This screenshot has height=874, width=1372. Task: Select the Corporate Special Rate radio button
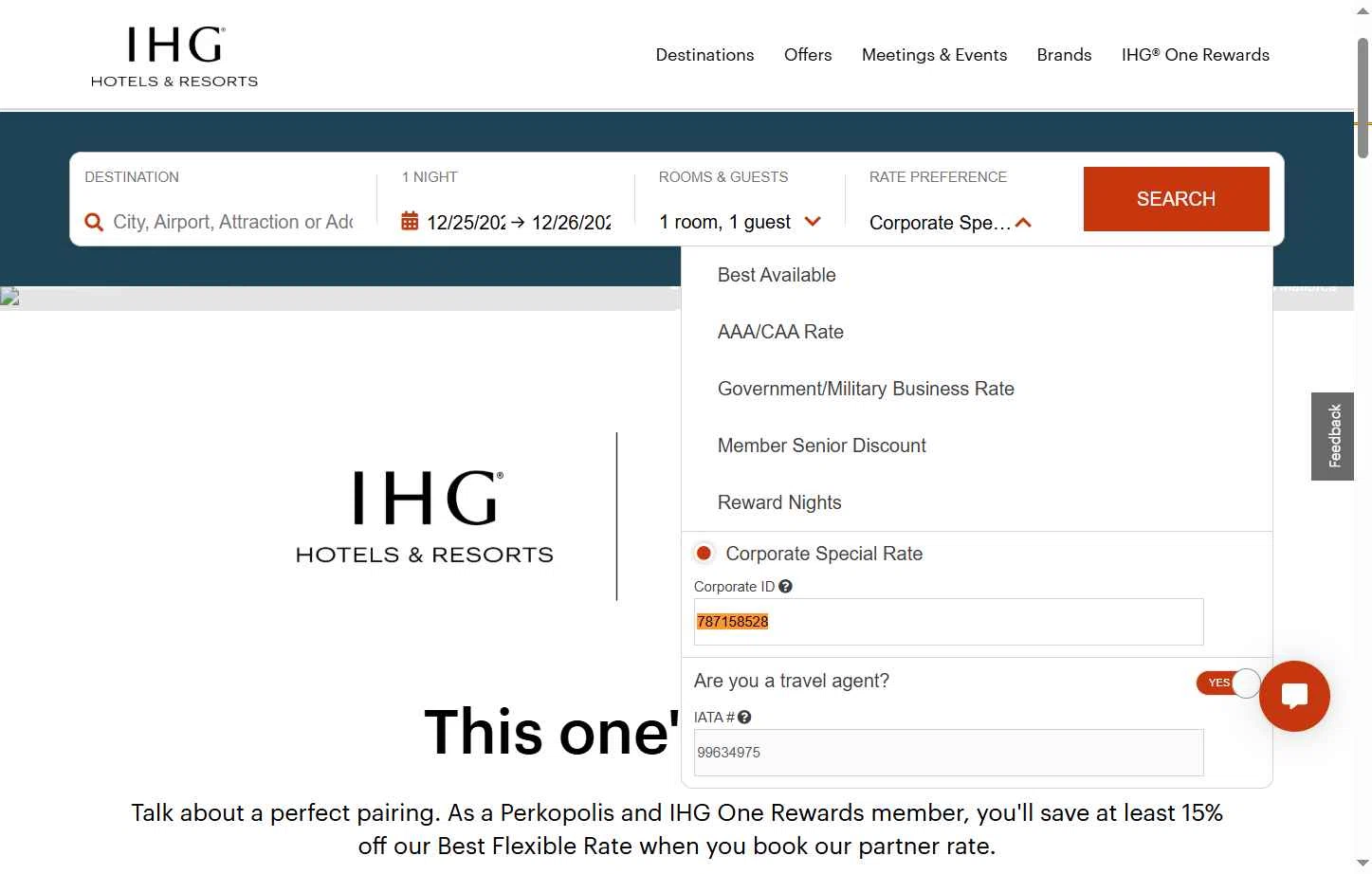tap(704, 553)
